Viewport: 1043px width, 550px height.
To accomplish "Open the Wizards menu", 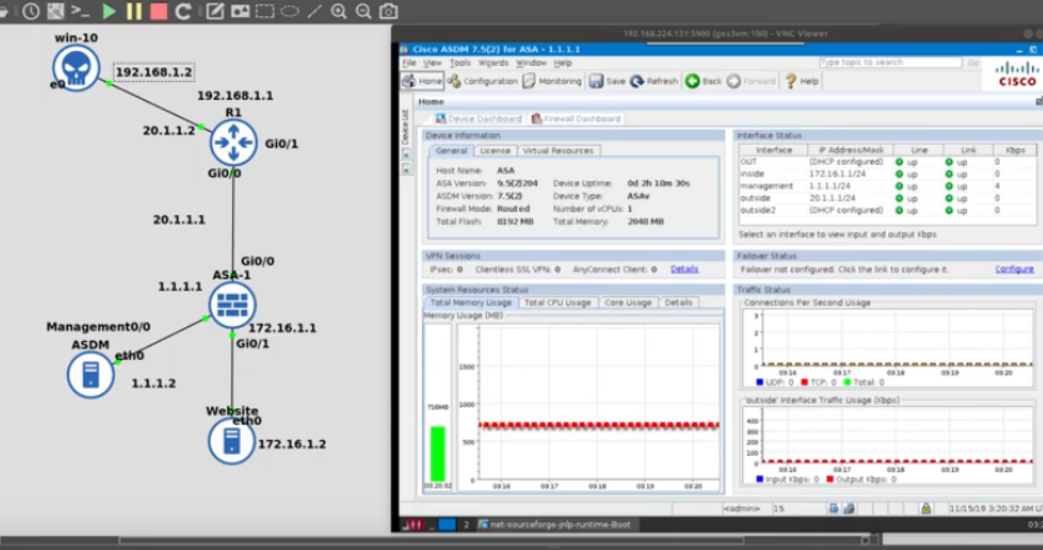I will pos(493,63).
